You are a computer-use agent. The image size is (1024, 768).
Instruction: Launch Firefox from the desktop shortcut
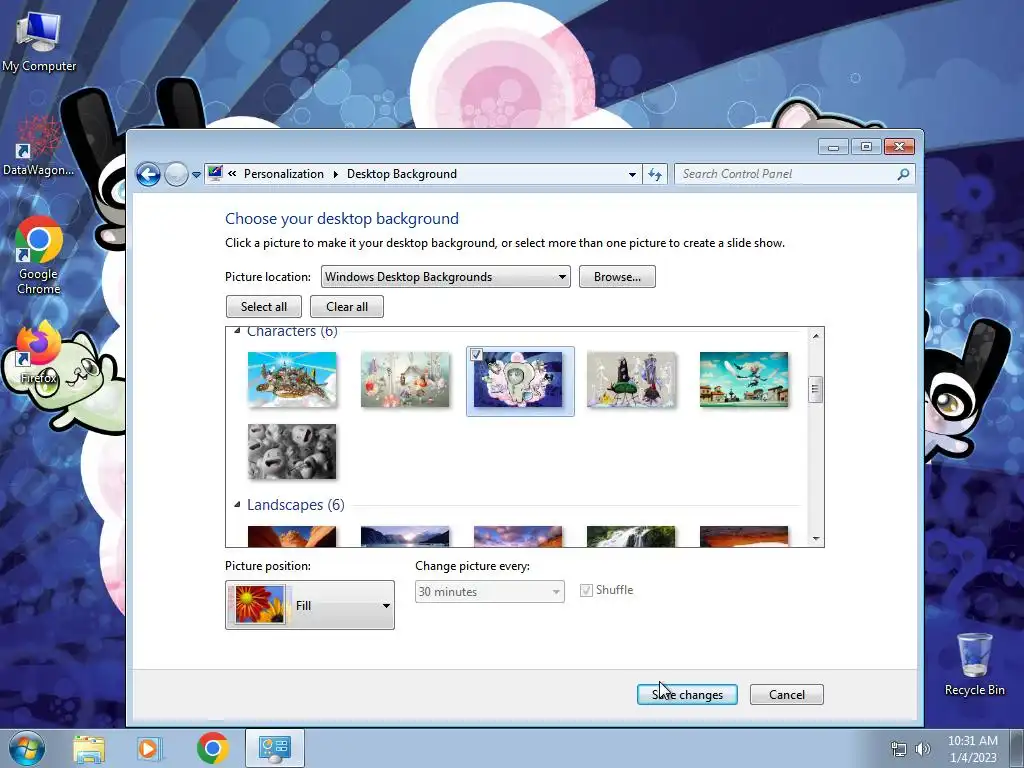pyautogui.click(x=38, y=351)
